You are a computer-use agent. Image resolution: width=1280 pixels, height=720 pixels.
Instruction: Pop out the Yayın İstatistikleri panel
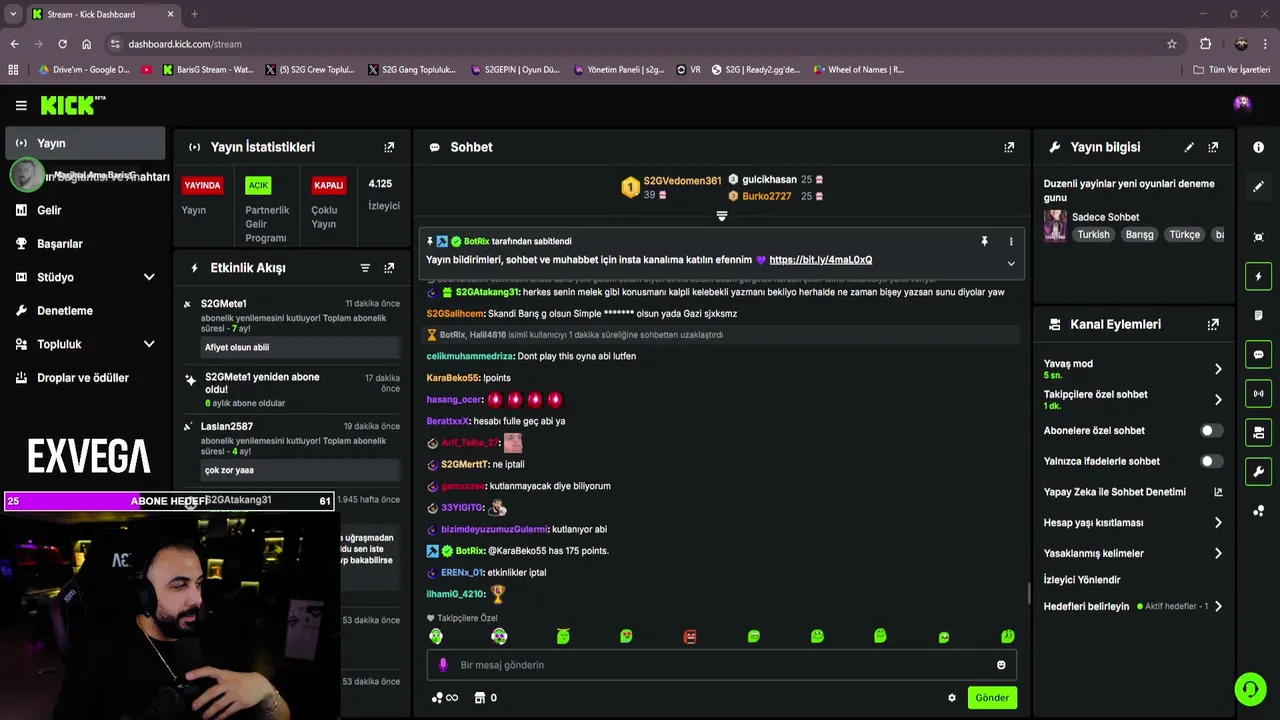[x=389, y=147]
